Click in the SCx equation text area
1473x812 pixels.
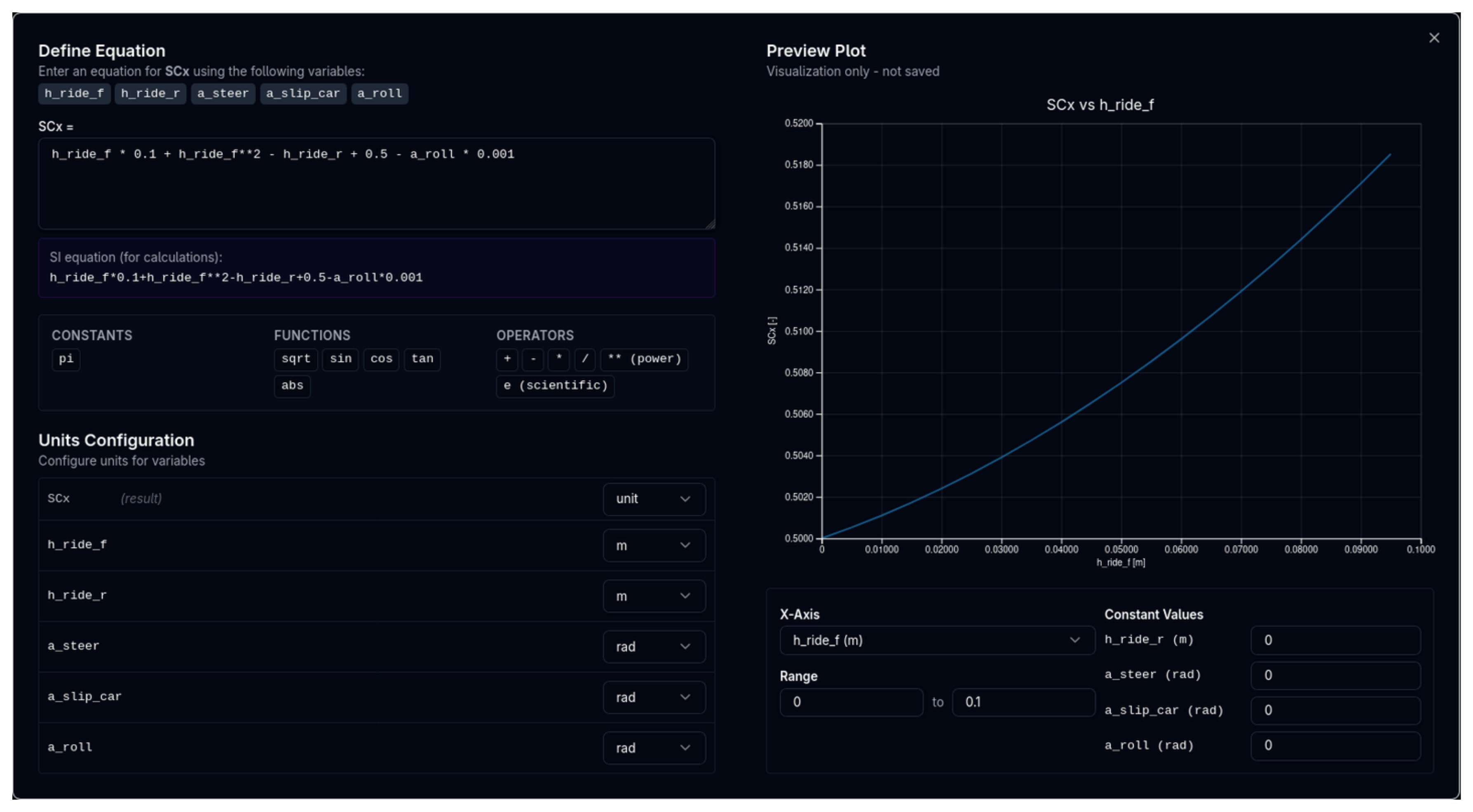[x=376, y=189]
